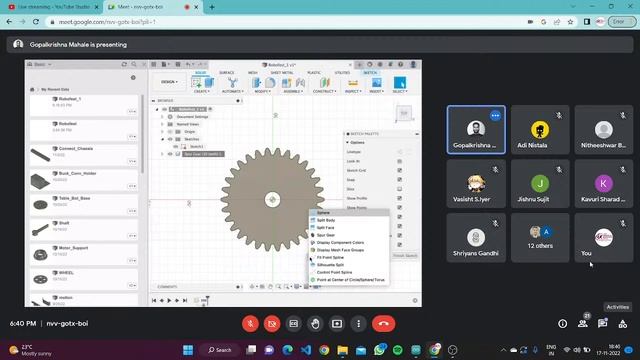
Task: Collapse the Sketches folder in browser
Action: (162, 139)
